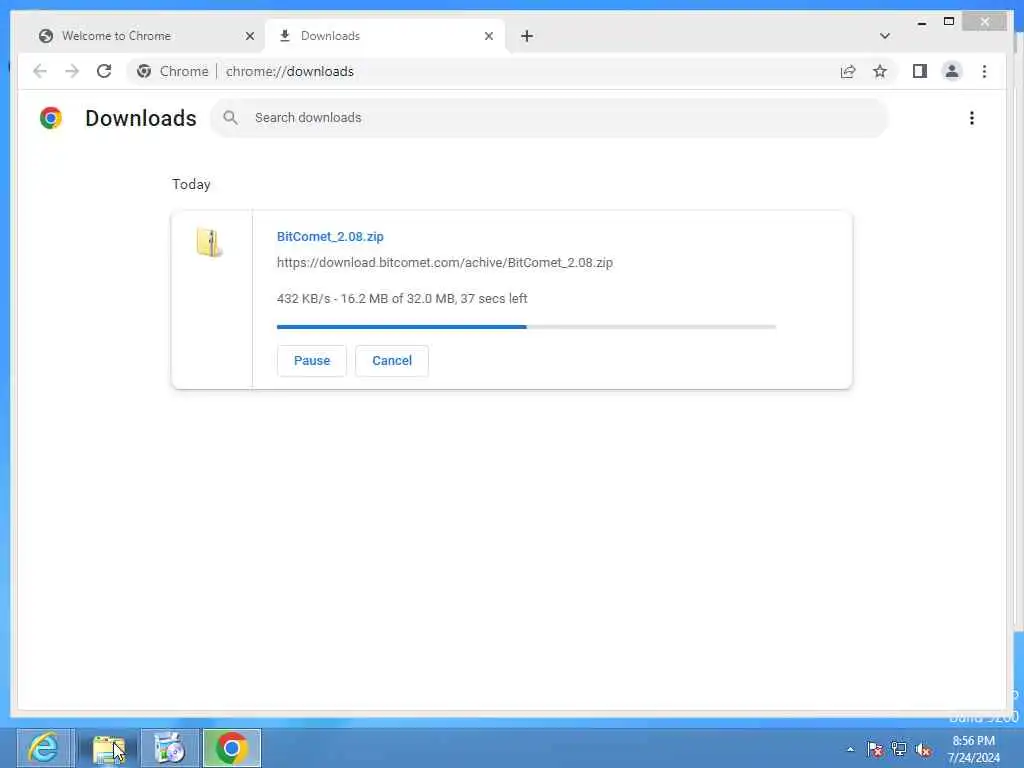1024x768 pixels.
Task: Click the Today date heading
Action: click(x=191, y=184)
